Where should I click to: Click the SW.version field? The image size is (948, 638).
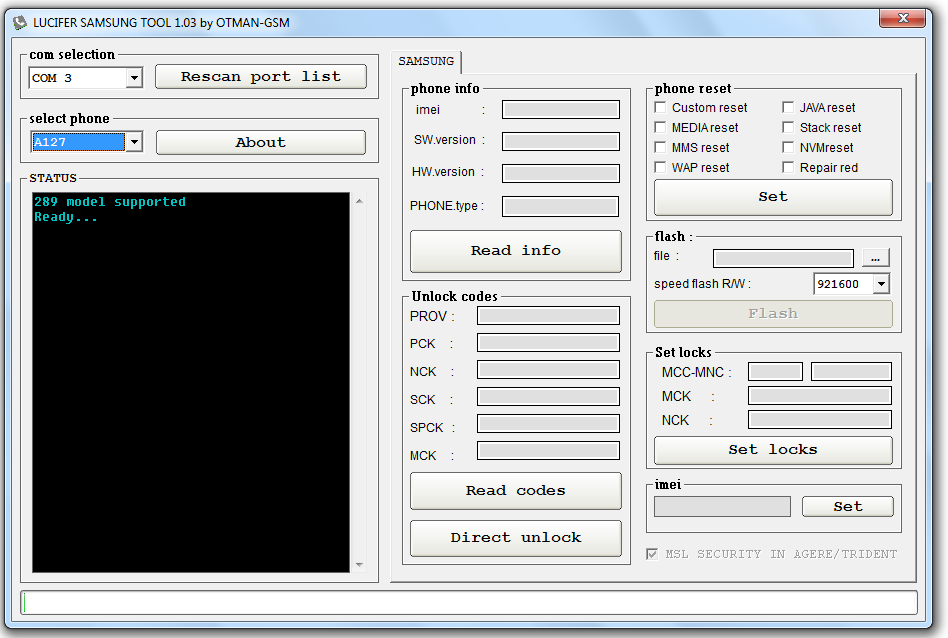(560, 142)
